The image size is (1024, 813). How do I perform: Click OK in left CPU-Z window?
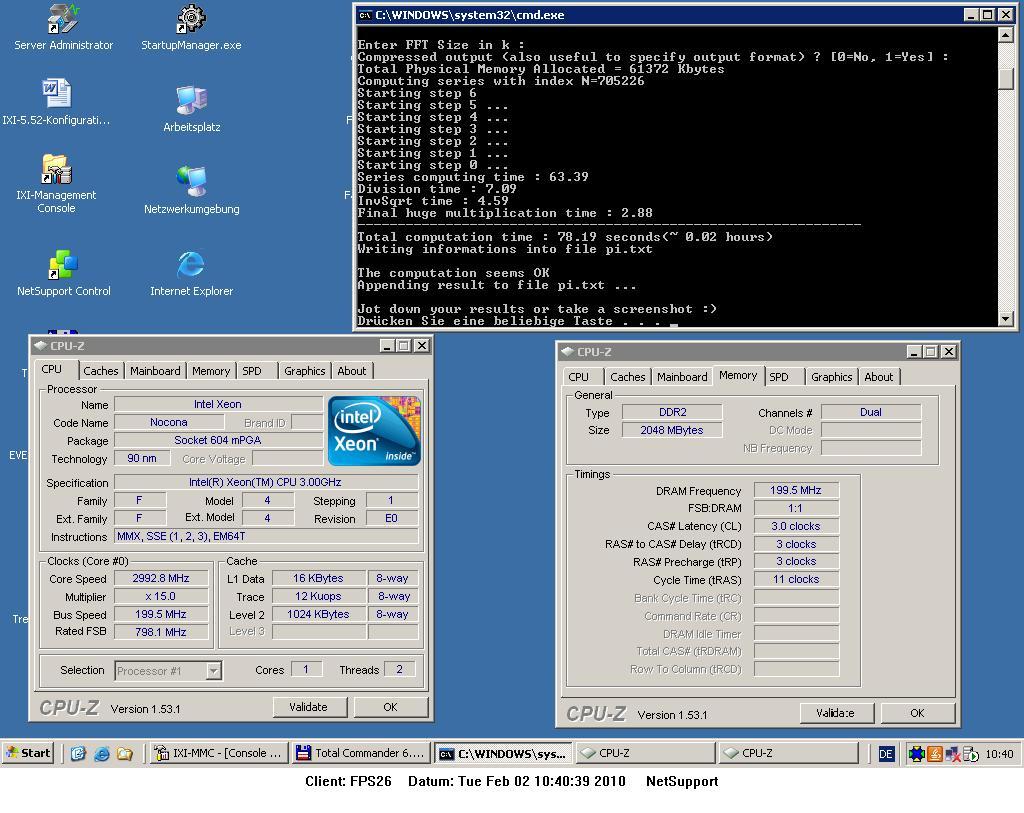click(390, 707)
